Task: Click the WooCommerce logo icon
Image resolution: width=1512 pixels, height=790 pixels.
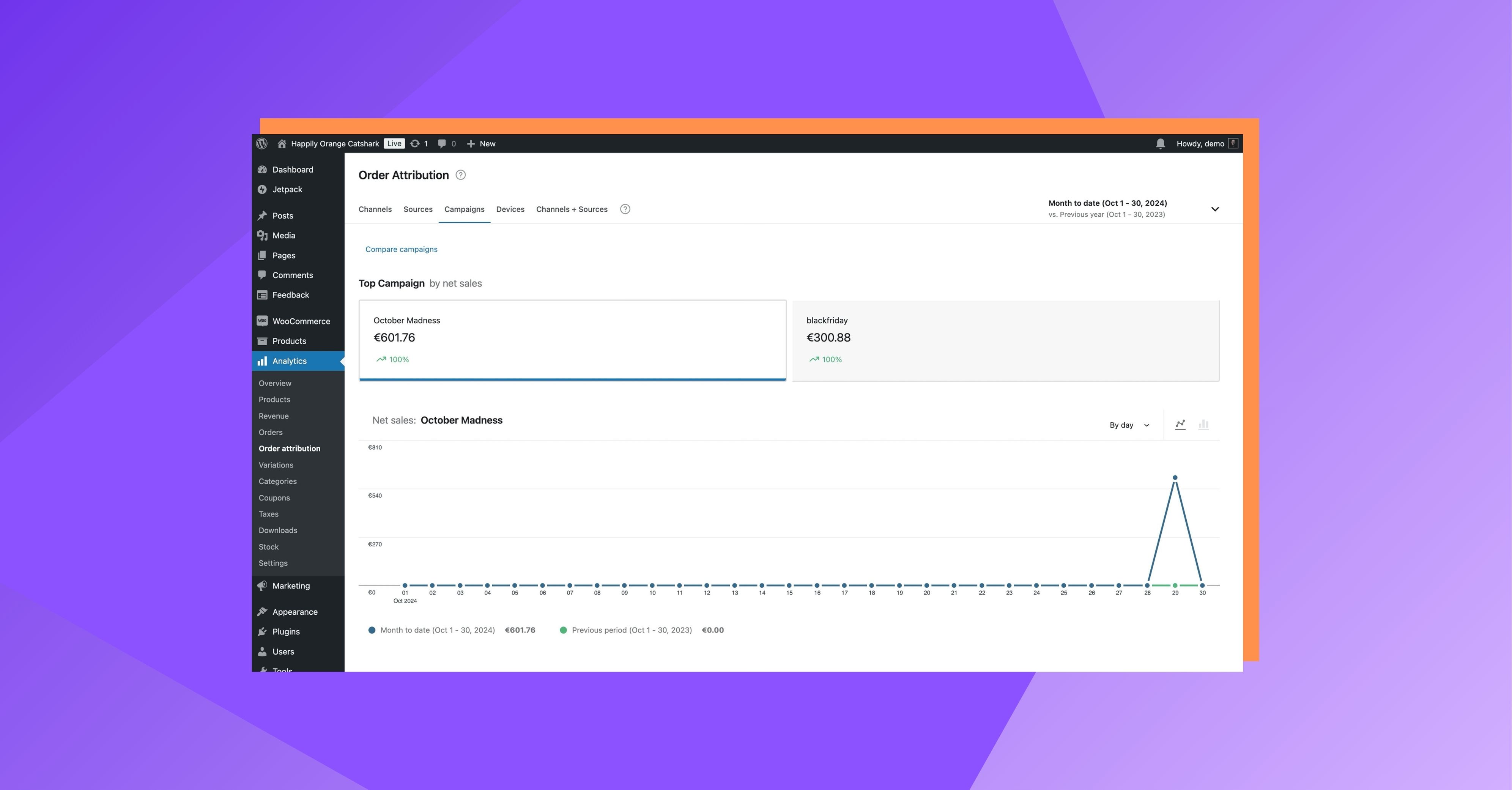Action: point(262,321)
